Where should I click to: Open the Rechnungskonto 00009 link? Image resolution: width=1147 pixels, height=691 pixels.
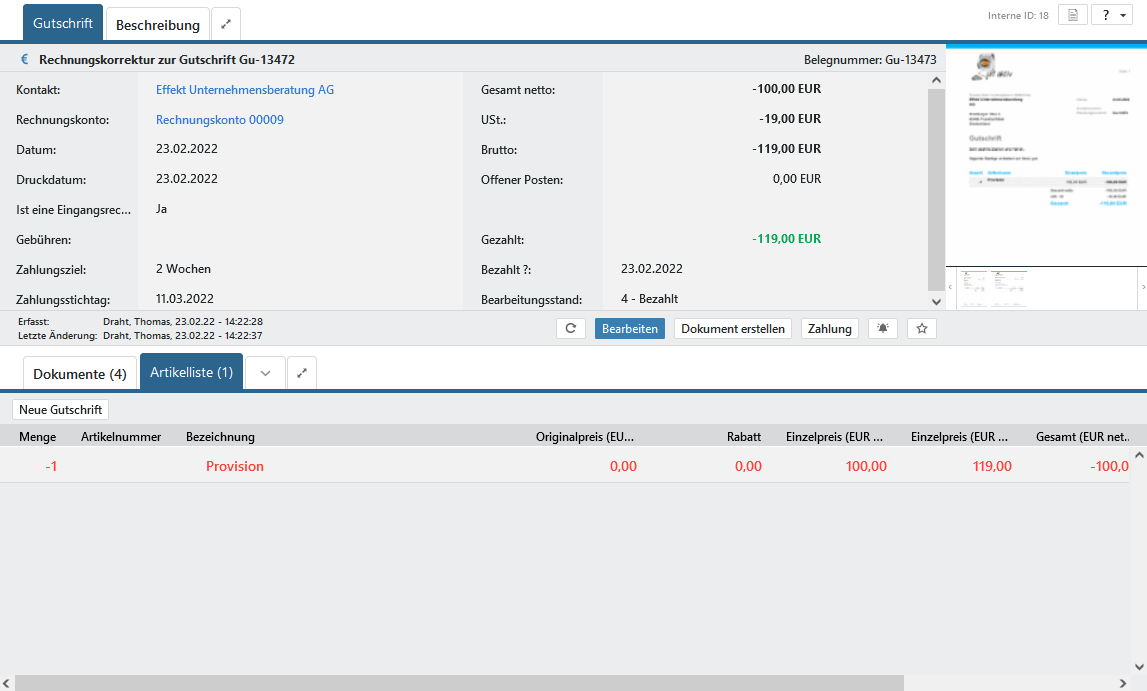(x=220, y=120)
